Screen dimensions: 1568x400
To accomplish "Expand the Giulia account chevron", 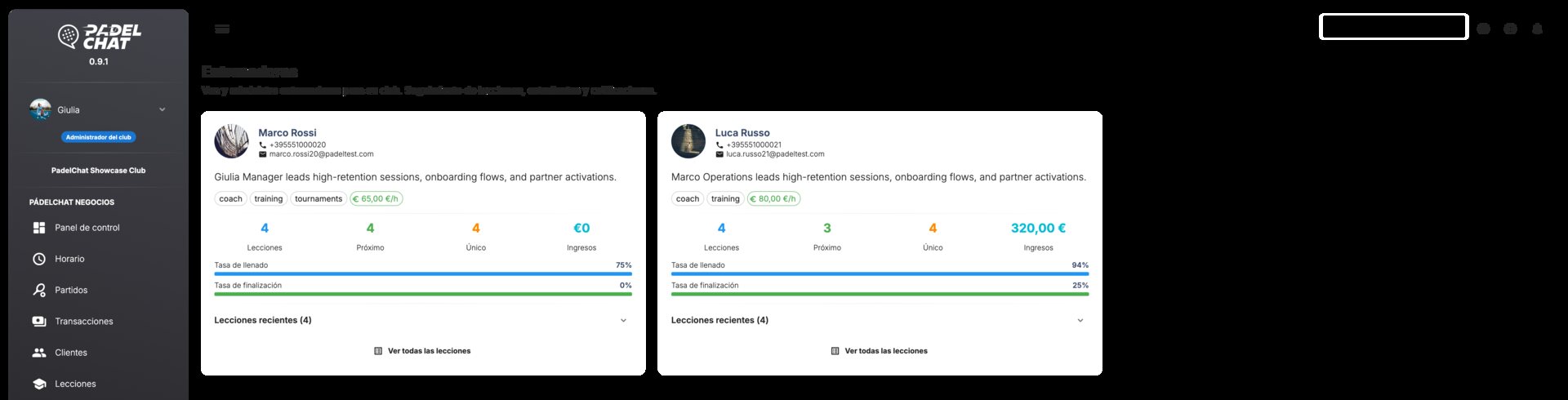I will 162,109.
